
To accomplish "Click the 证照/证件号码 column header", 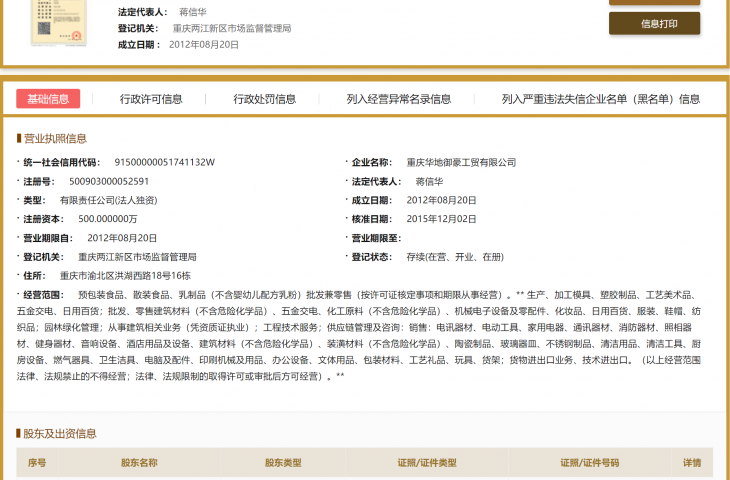I will (589, 463).
